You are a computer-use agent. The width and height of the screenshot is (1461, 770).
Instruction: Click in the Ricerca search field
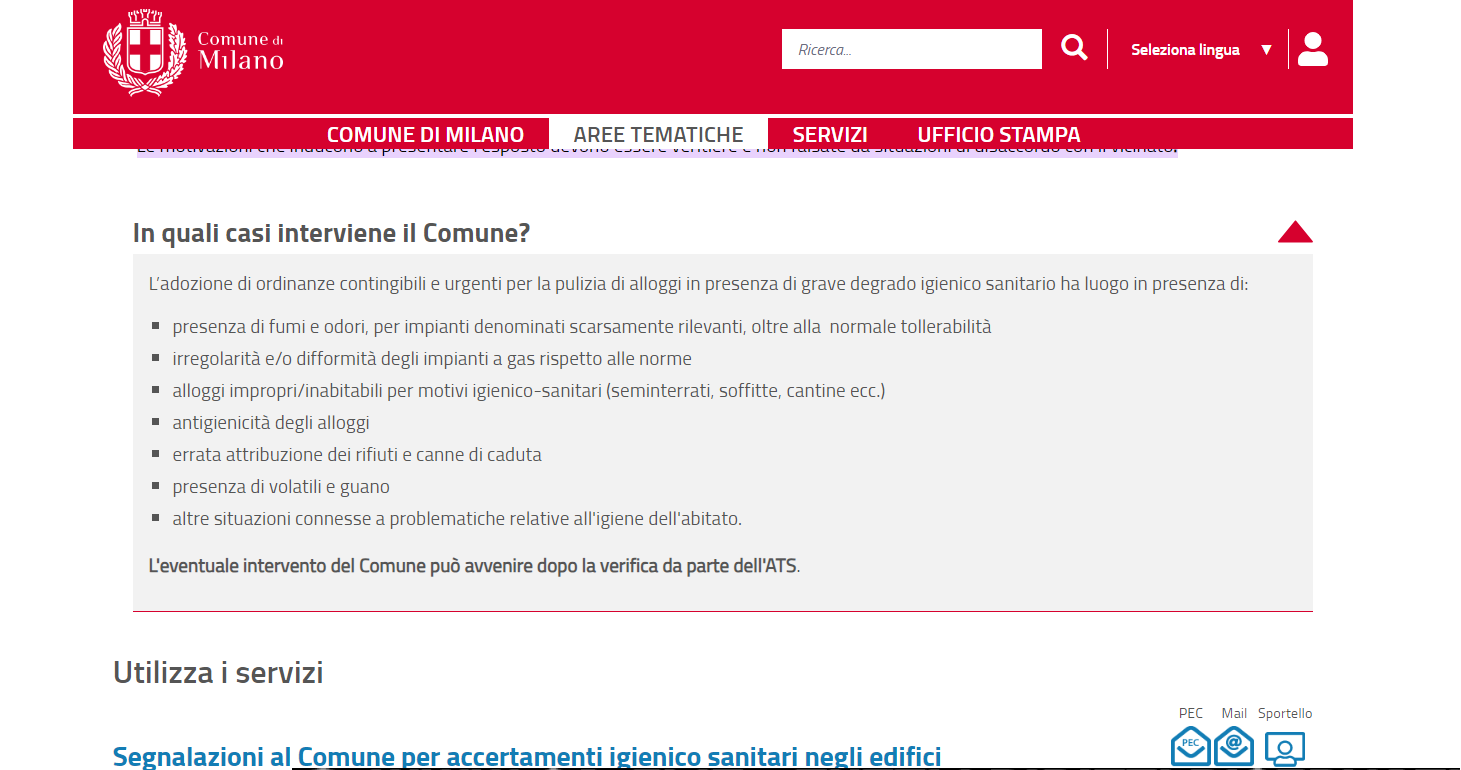point(912,49)
